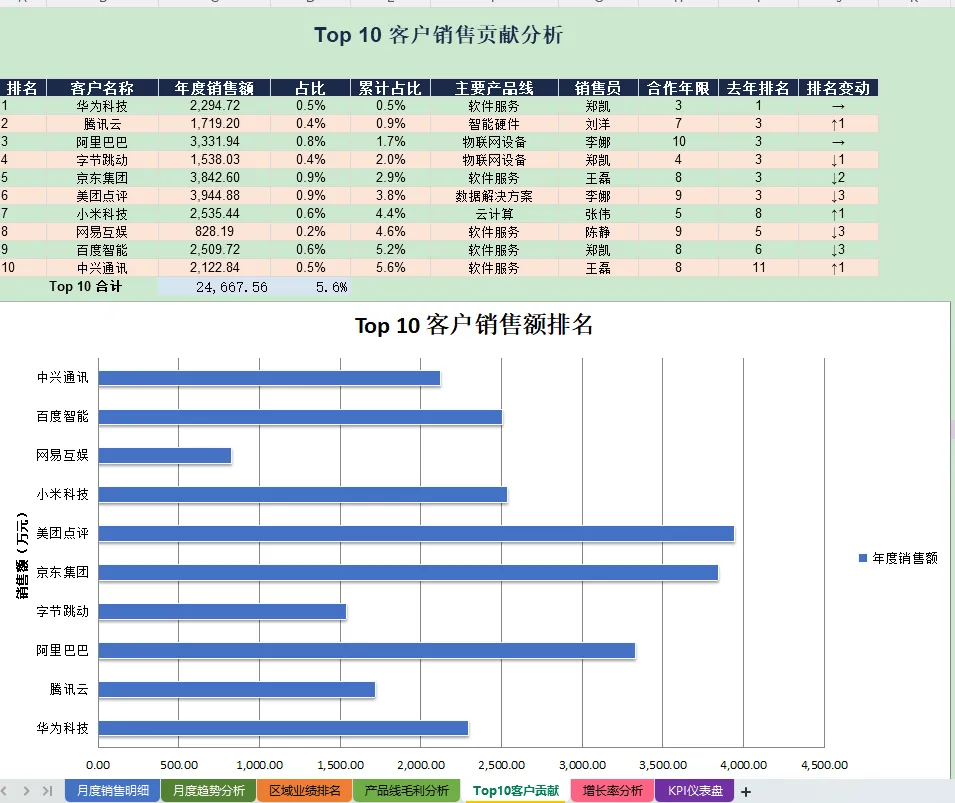Click the 去年排名 header cell

pyautogui.click(x=758, y=88)
